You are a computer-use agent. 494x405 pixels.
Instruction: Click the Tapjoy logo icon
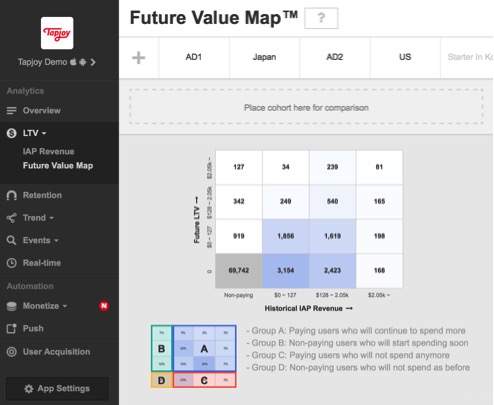pyautogui.click(x=57, y=33)
